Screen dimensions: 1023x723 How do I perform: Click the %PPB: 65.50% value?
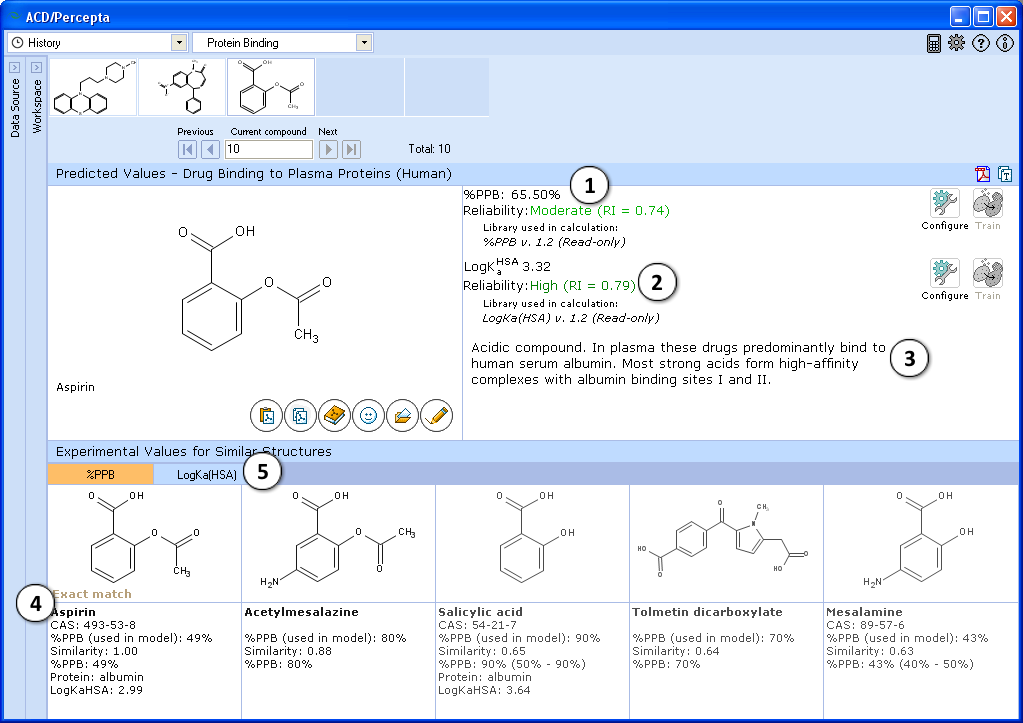[x=512, y=194]
